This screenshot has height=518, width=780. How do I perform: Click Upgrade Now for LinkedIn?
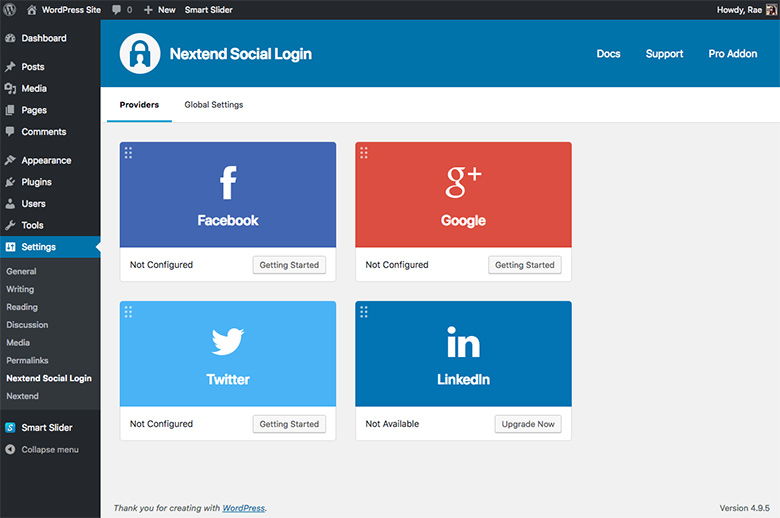527,424
